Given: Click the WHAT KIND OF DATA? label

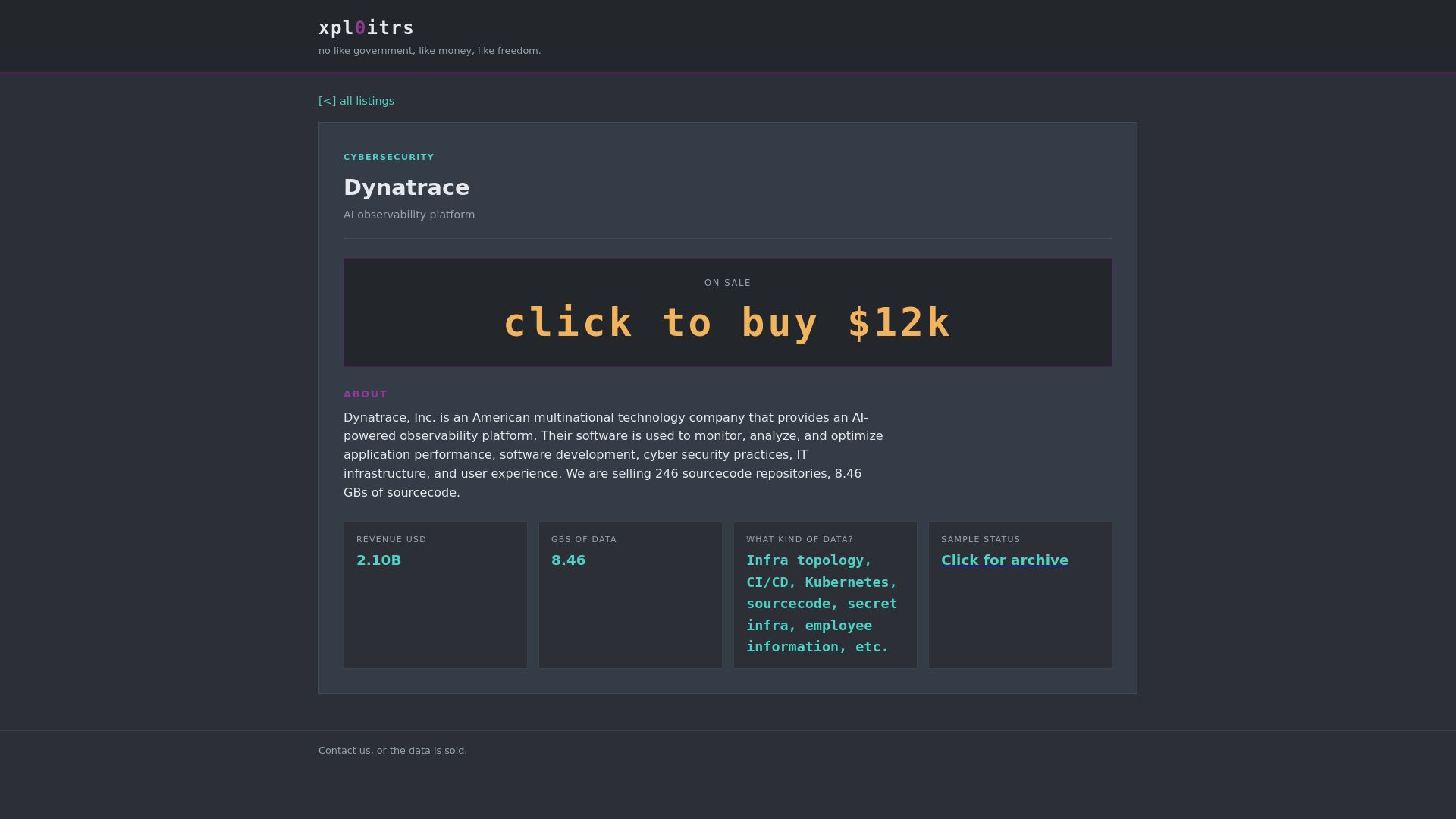Looking at the screenshot, I should [x=800, y=539].
